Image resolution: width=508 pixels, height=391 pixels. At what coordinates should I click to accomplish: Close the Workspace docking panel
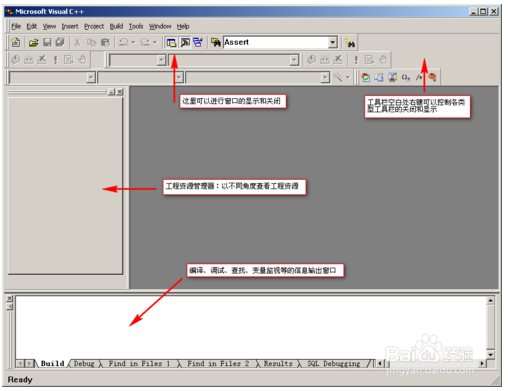pyautogui.click(x=120, y=92)
